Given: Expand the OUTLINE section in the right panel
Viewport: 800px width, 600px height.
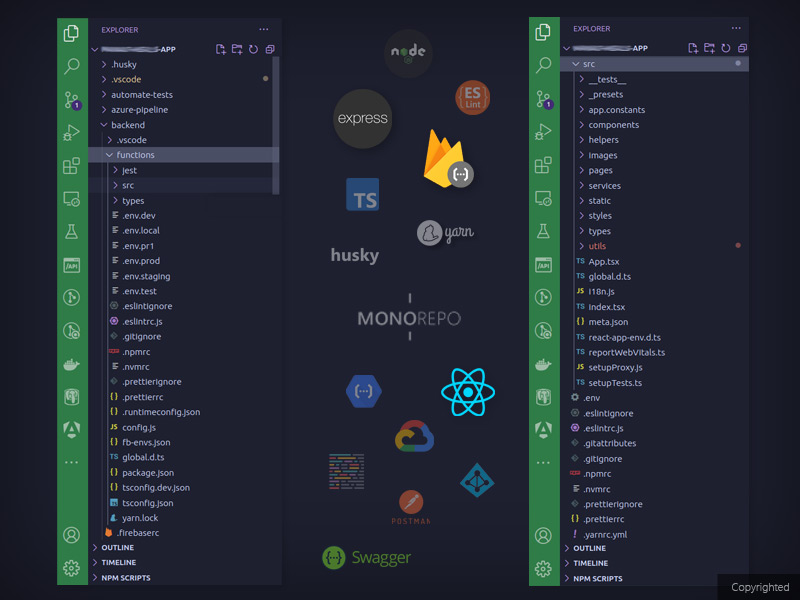Looking at the screenshot, I should pos(589,548).
